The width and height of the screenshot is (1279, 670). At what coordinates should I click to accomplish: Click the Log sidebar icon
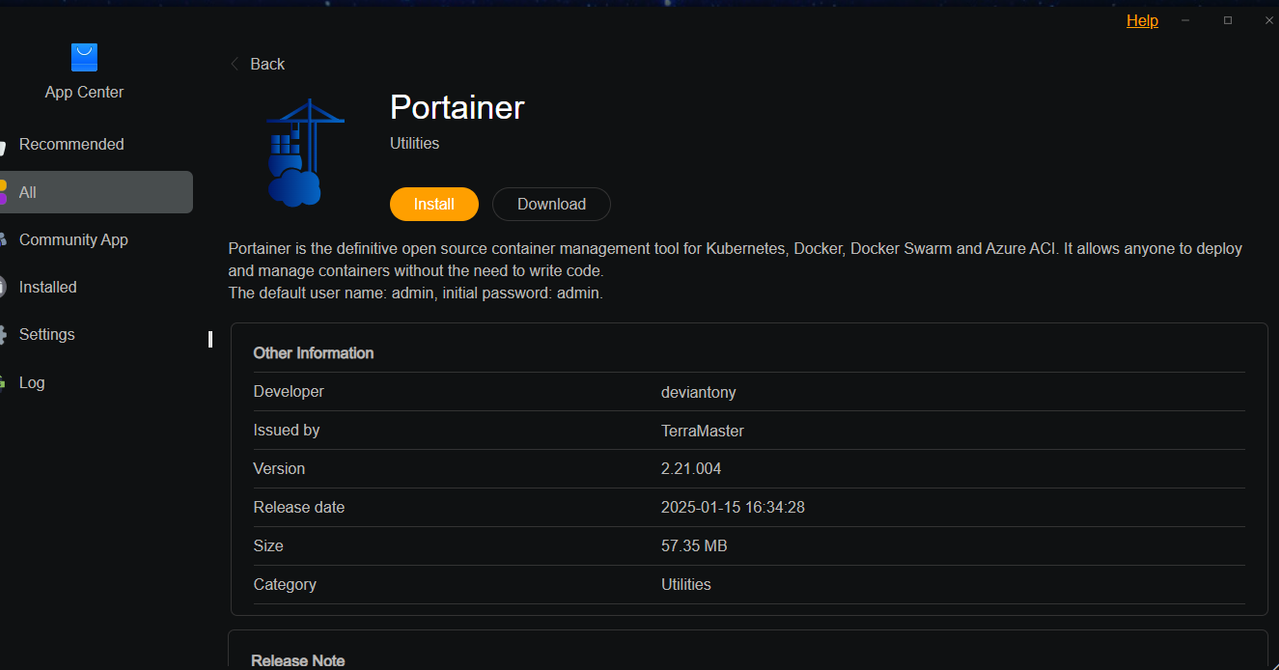click(x=3, y=382)
